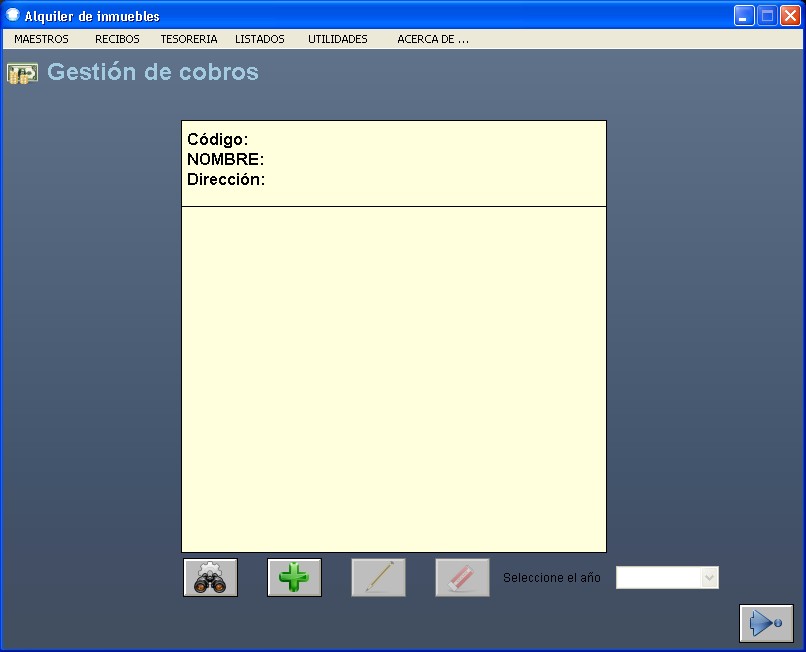Image resolution: width=806 pixels, height=652 pixels.
Task: Open the TESORERIA menu
Action: tap(189, 39)
